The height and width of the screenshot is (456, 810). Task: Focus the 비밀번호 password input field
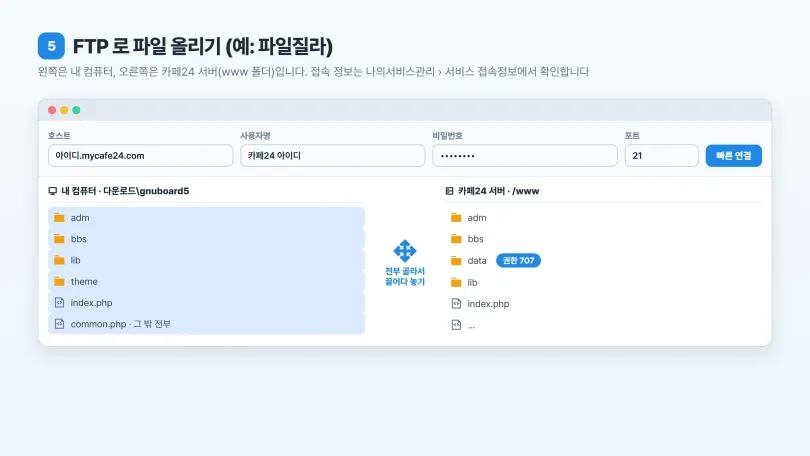(x=525, y=155)
